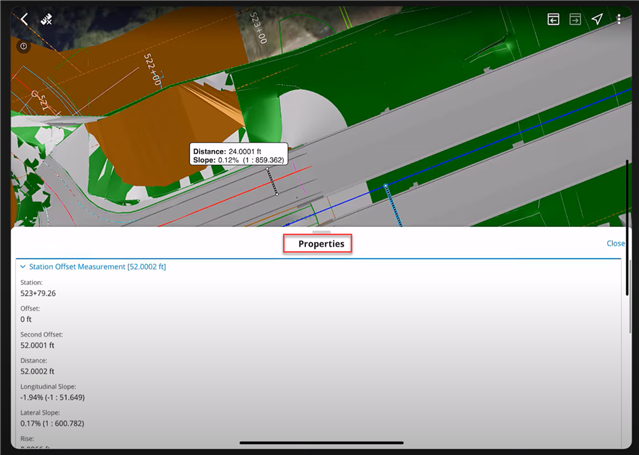Select the black dotted measurement line
Screen dimensions: 639x455
point(271,181)
